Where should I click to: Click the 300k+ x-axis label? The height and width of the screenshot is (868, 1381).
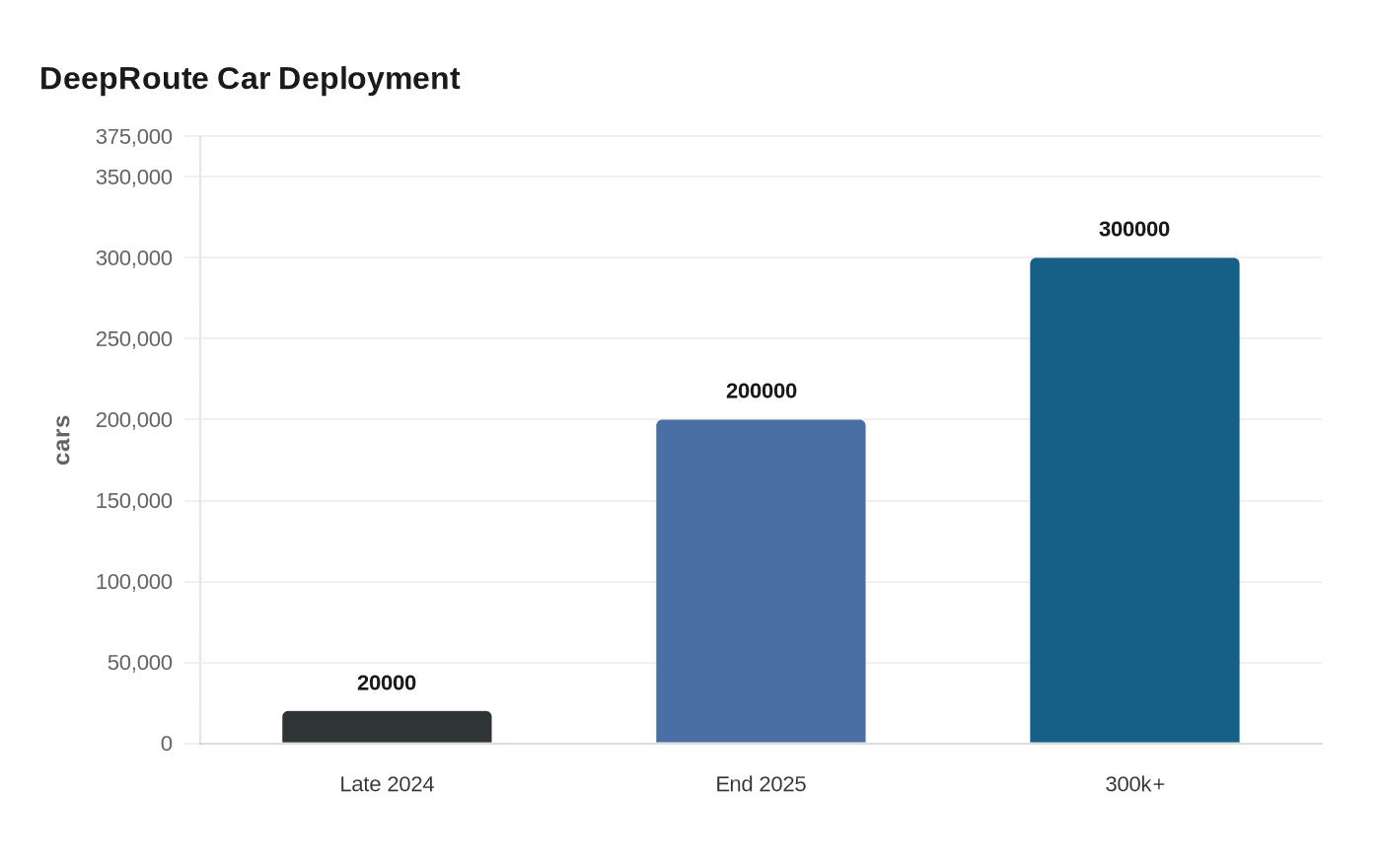click(1134, 784)
